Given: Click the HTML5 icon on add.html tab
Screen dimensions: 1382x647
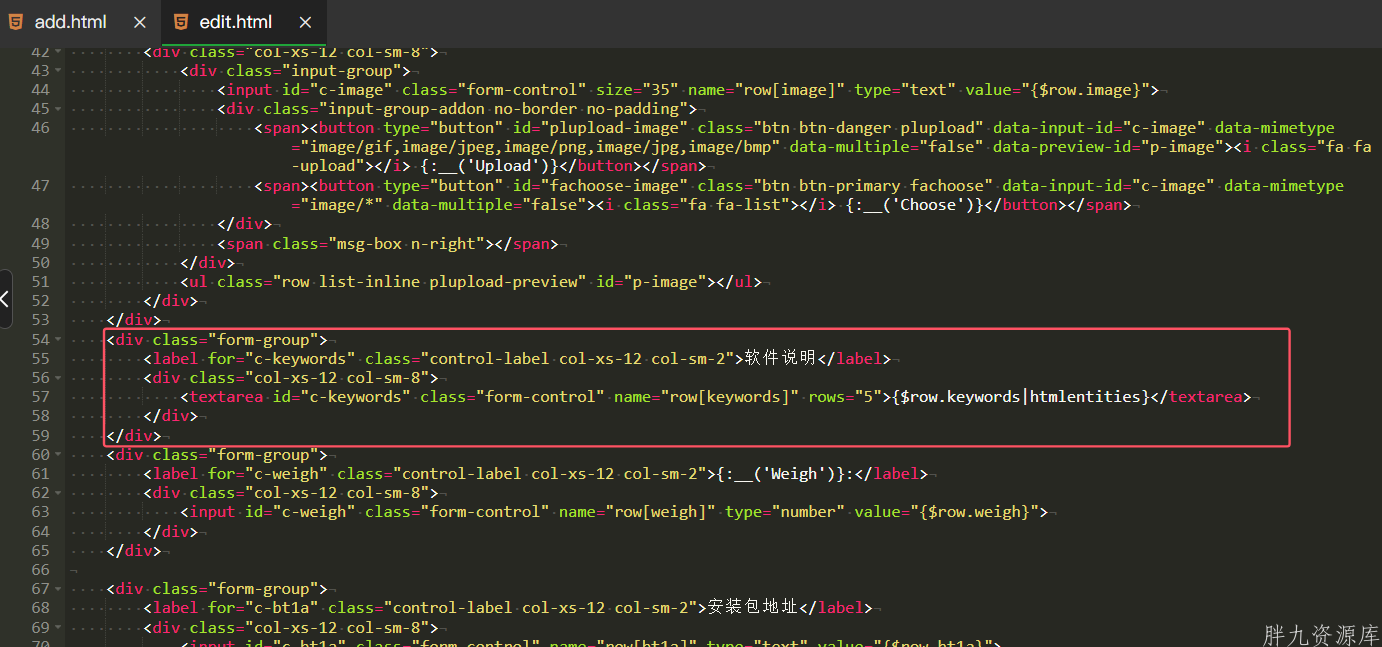Looking at the screenshot, I should point(16,22).
